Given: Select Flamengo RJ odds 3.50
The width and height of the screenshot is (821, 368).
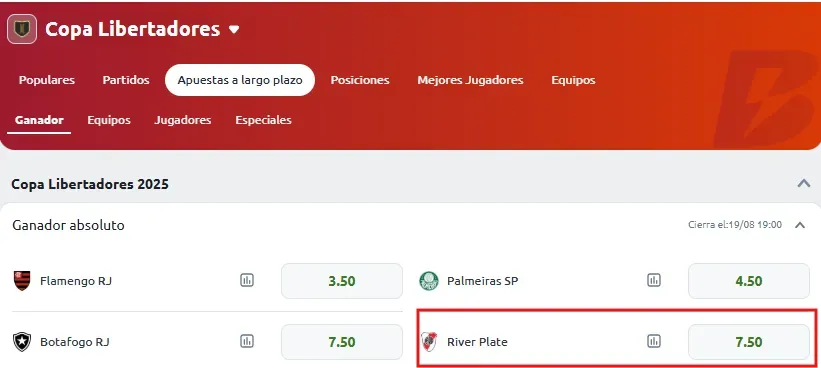Looking at the screenshot, I should (x=342, y=281).
